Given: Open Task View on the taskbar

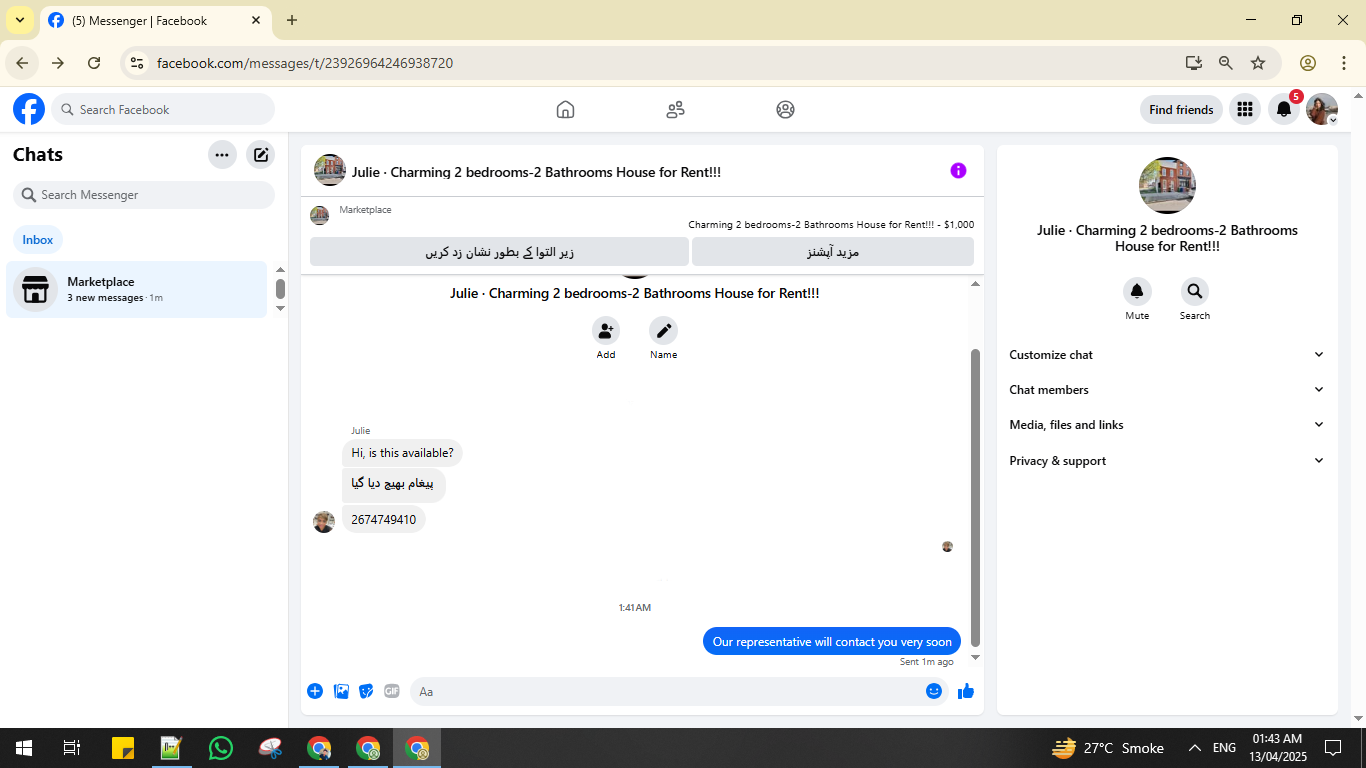Looking at the screenshot, I should pyautogui.click(x=72, y=748).
